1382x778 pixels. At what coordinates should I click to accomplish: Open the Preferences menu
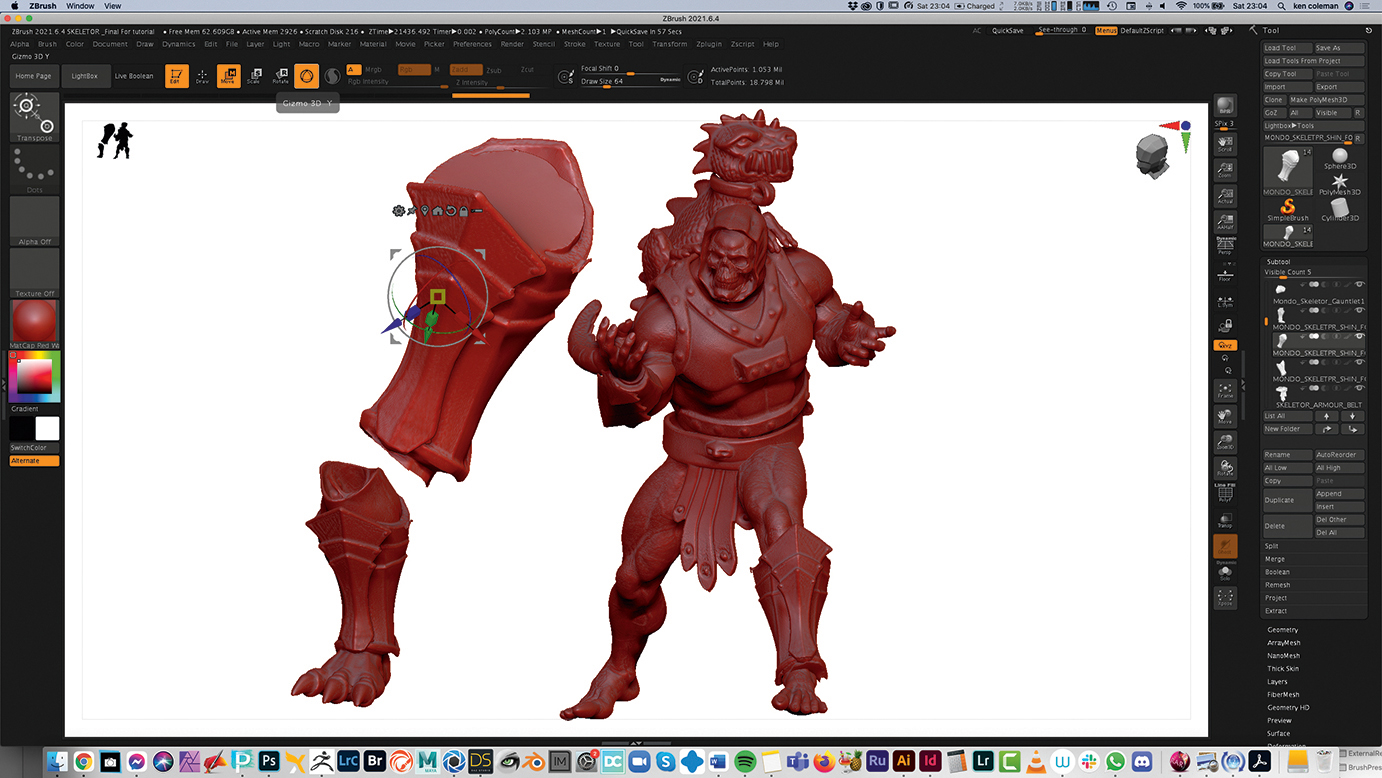pos(472,44)
